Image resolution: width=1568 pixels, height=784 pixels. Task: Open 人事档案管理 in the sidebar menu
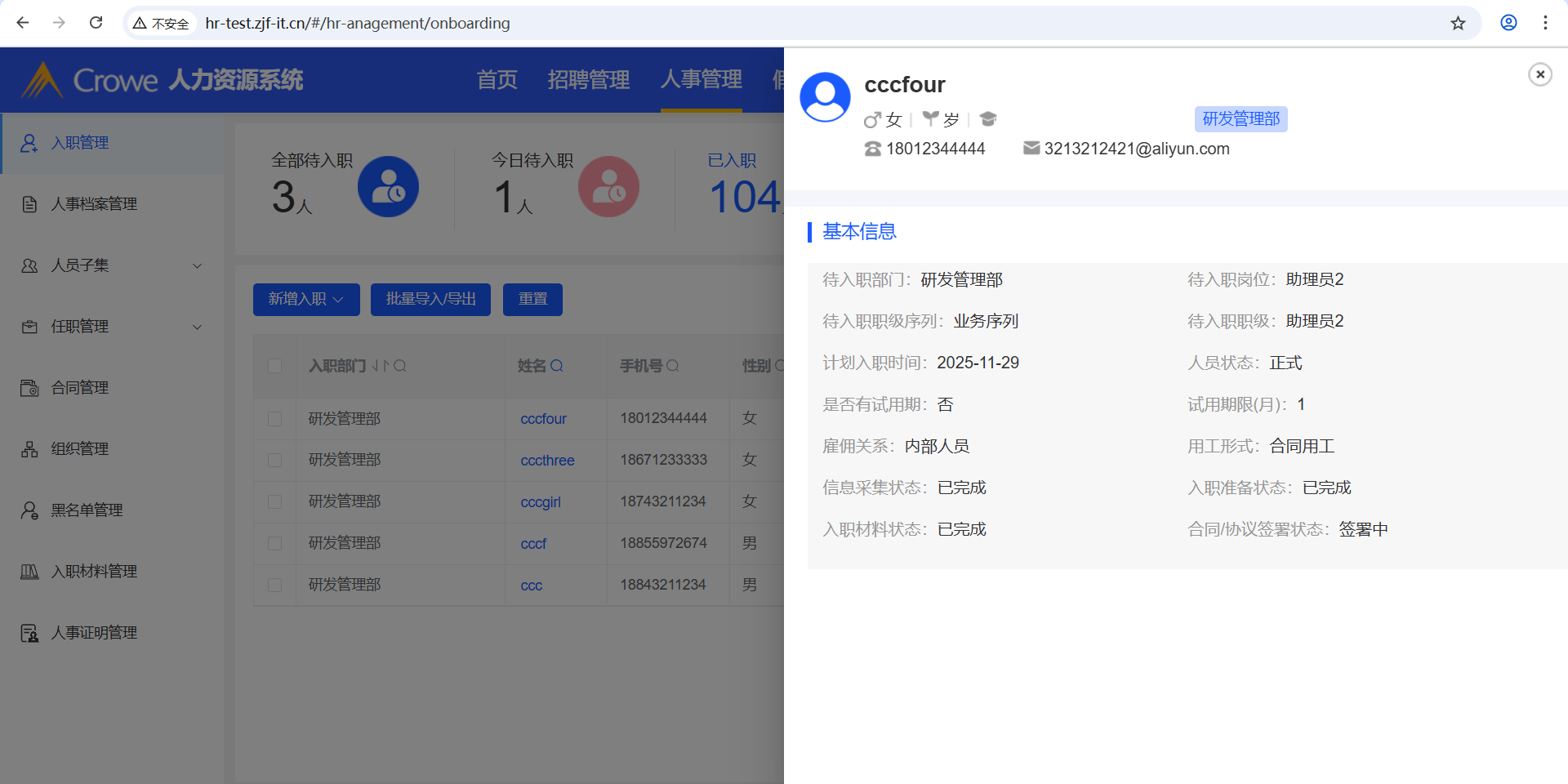point(94,204)
